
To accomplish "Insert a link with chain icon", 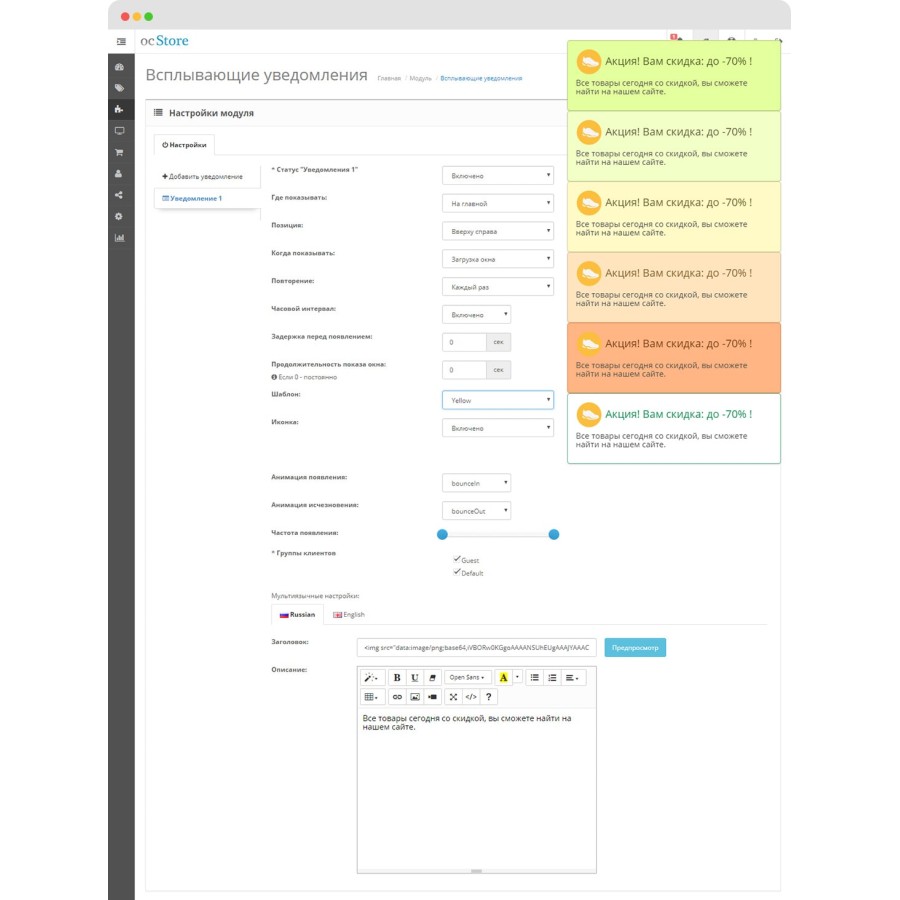I will (397, 697).
